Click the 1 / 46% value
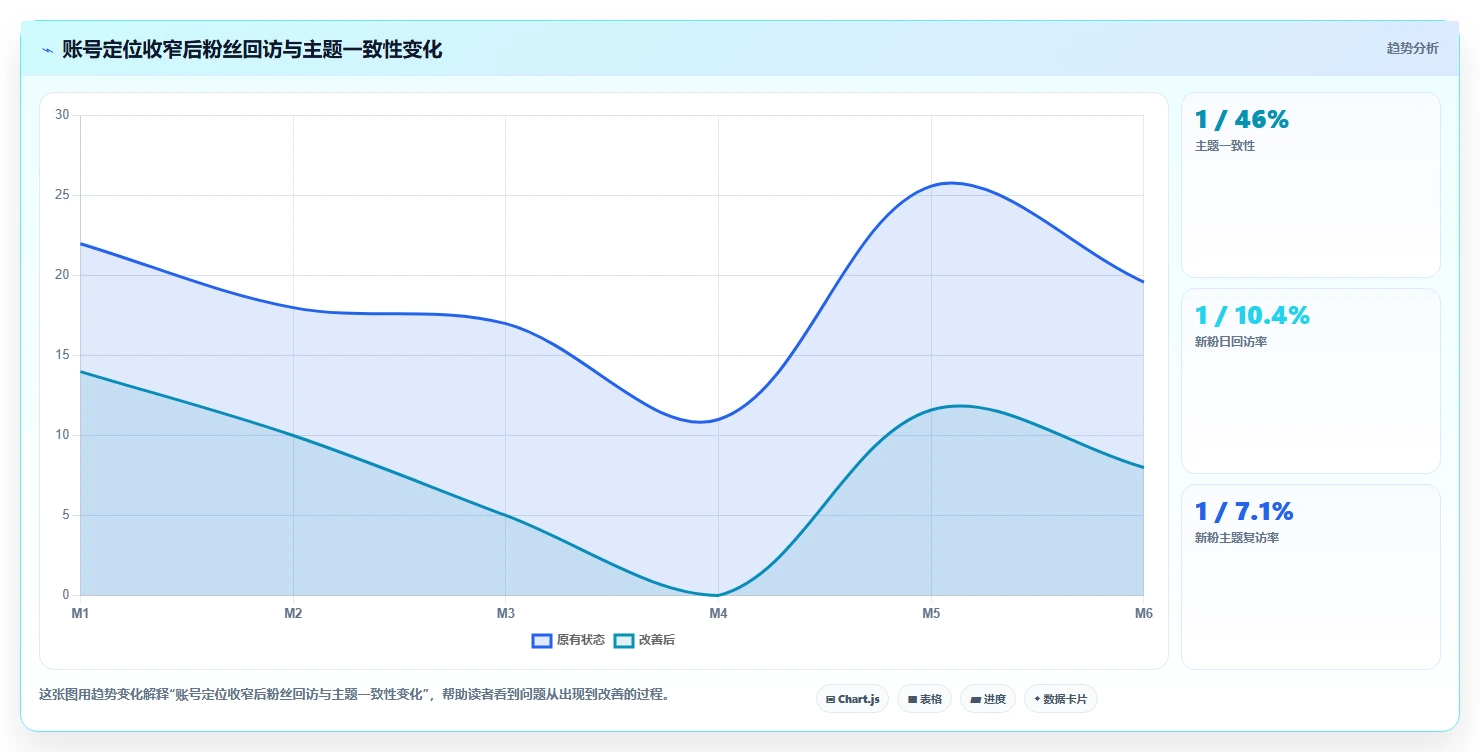Viewport: 1480px width, 752px height. (1242, 120)
